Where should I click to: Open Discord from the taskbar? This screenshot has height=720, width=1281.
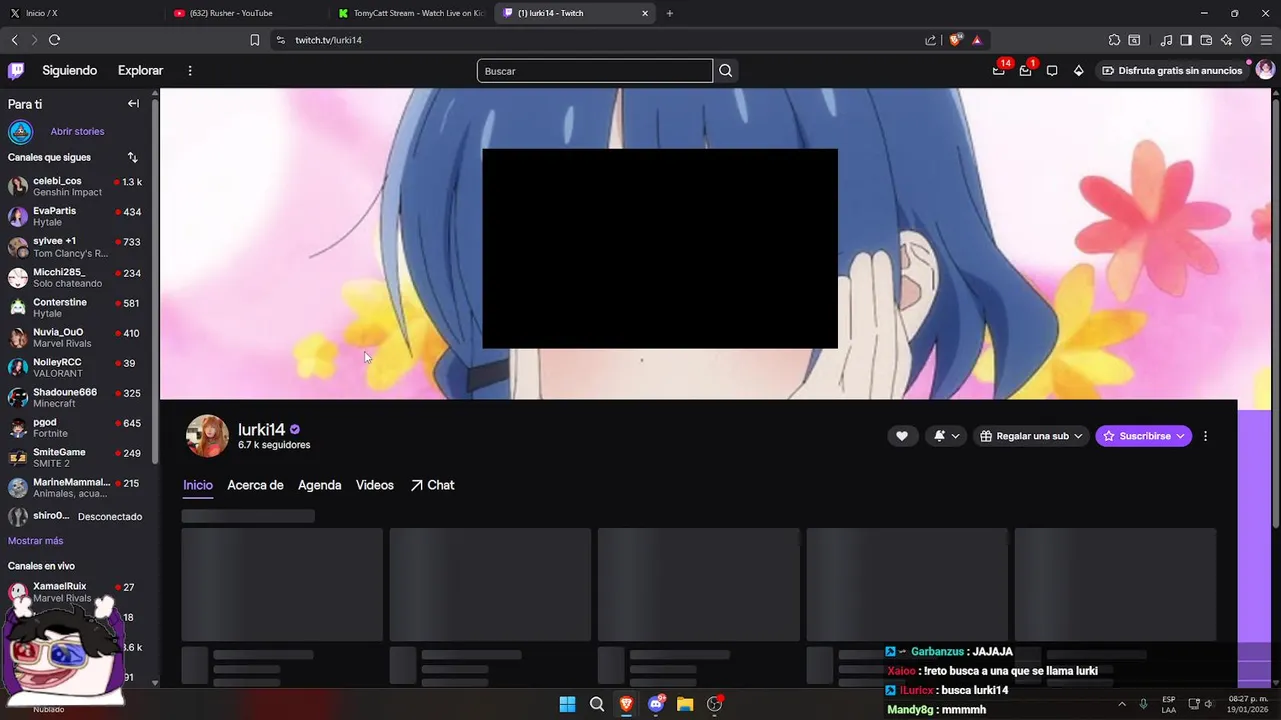point(656,704)
